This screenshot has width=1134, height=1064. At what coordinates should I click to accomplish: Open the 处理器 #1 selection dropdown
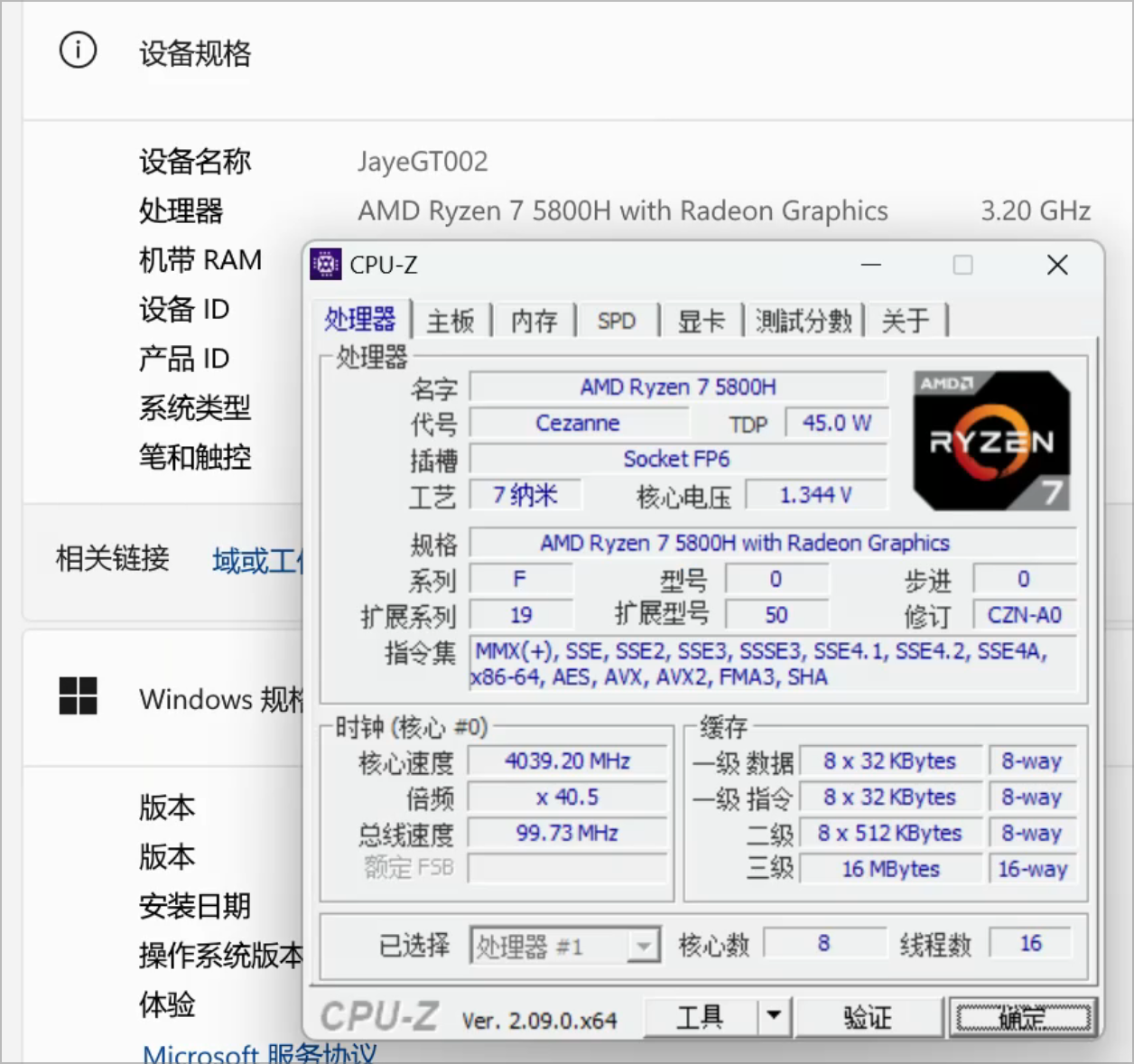[x=643, y=947]
